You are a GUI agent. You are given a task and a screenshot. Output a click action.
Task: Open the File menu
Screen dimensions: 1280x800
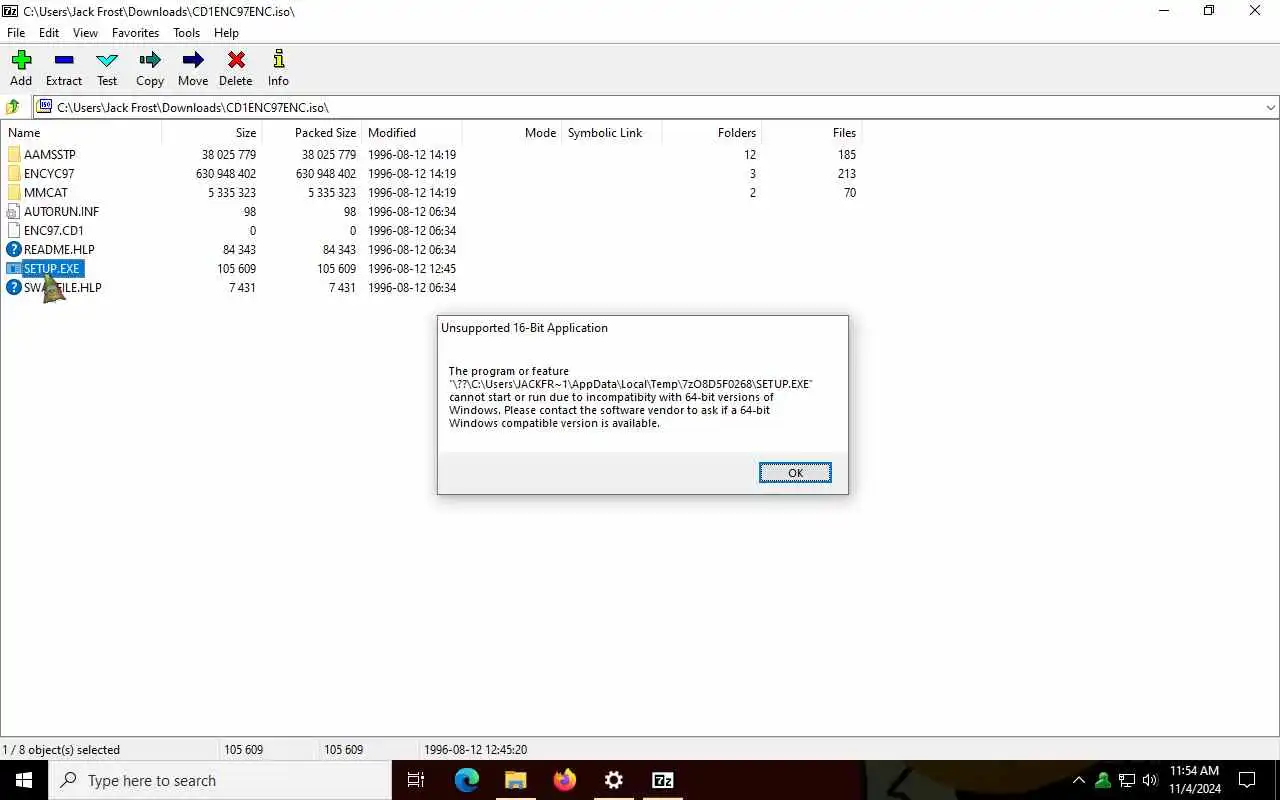point(16,33)
